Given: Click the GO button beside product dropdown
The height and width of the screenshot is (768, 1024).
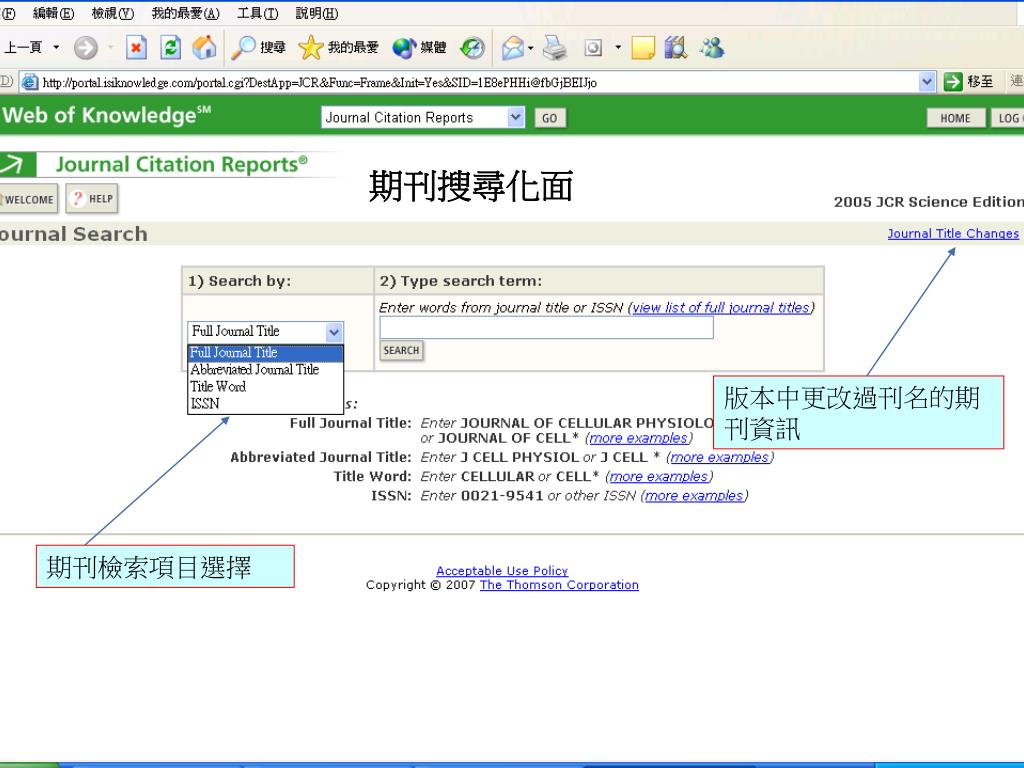Looking at the screenshot, I should point(550,118).
